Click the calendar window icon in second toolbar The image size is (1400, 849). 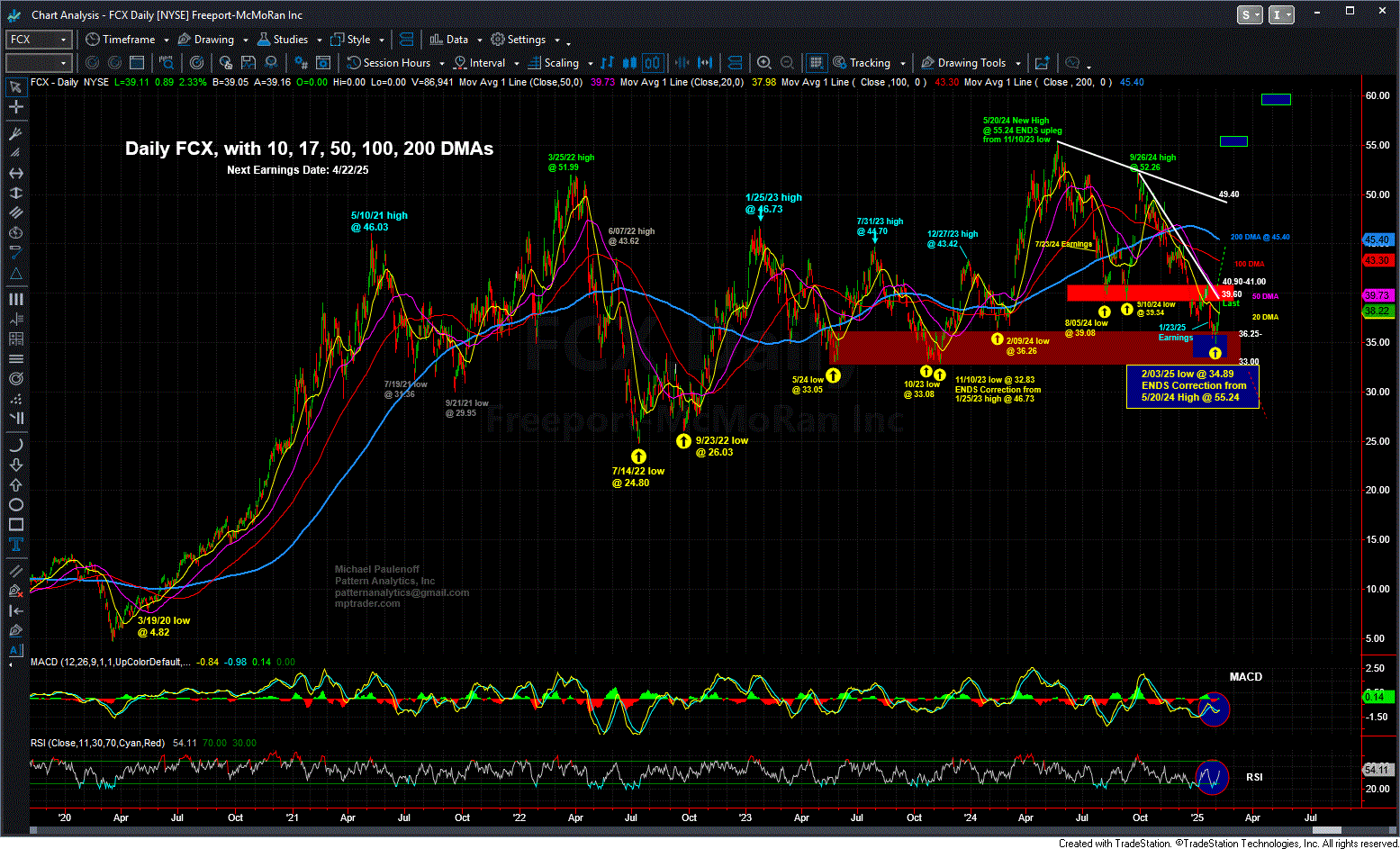pos(137,63)
